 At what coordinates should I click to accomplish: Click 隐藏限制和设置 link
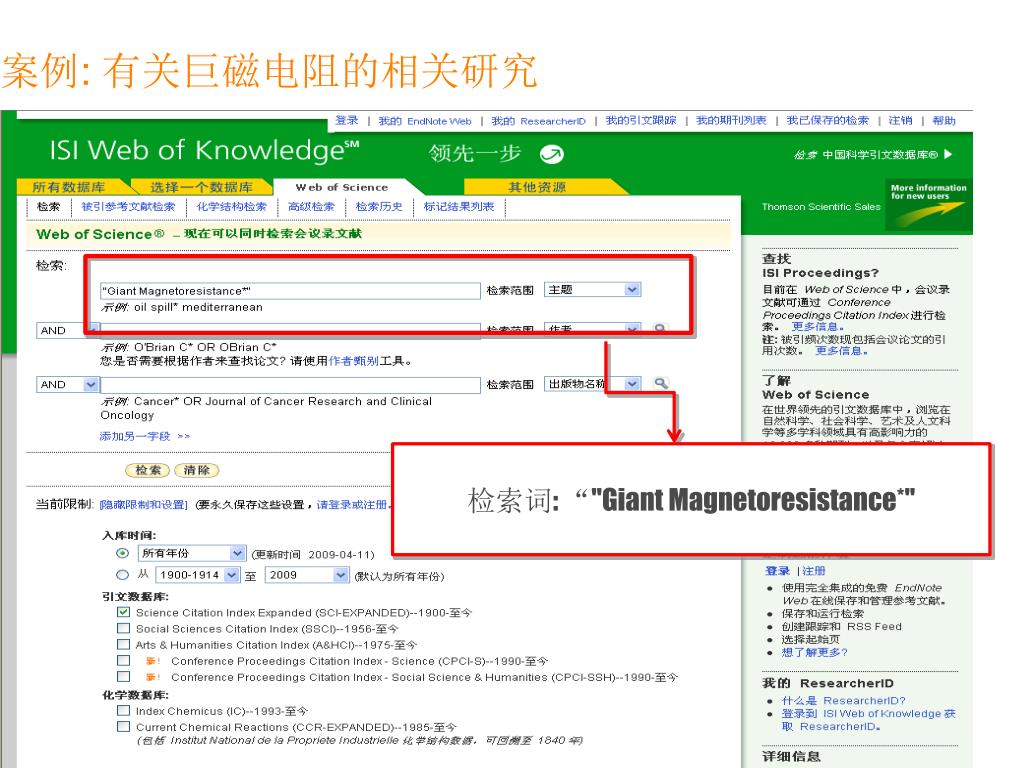coord(144,505)
